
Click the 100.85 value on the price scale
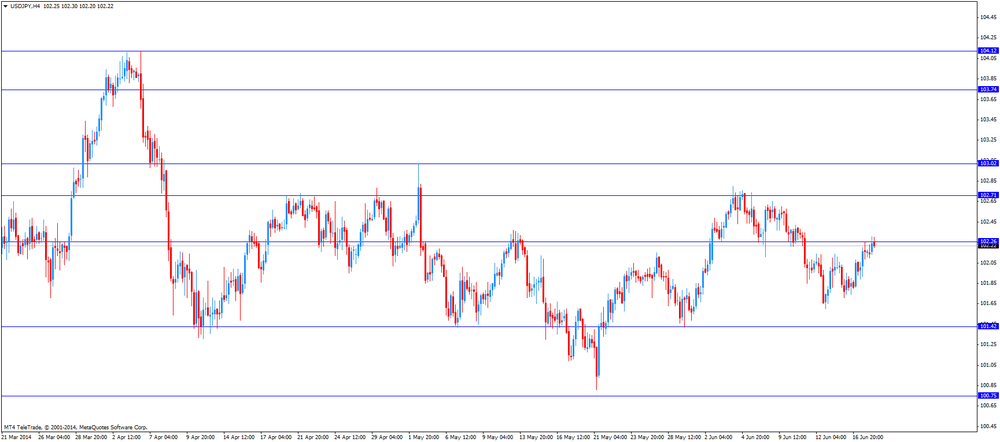pyautogui.click(x=988, y=385)
